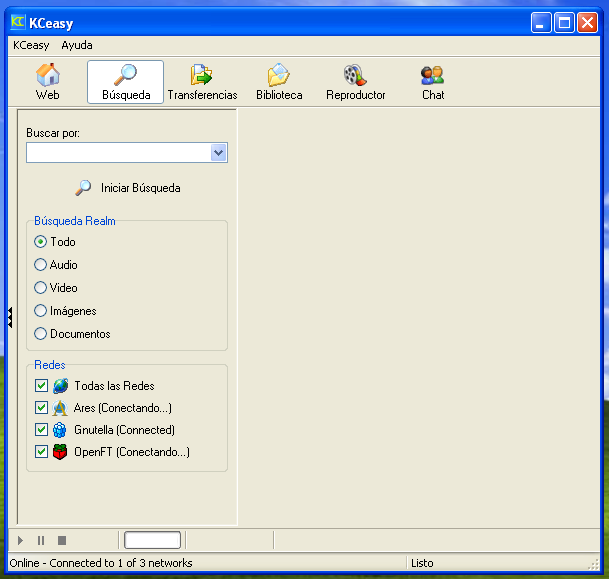Image resolution: width=609 pixels, height=579 pixels.
Task: Click the magnifier icon beside Iniciar Búsqueda
Action: click(x=83, y=188)
